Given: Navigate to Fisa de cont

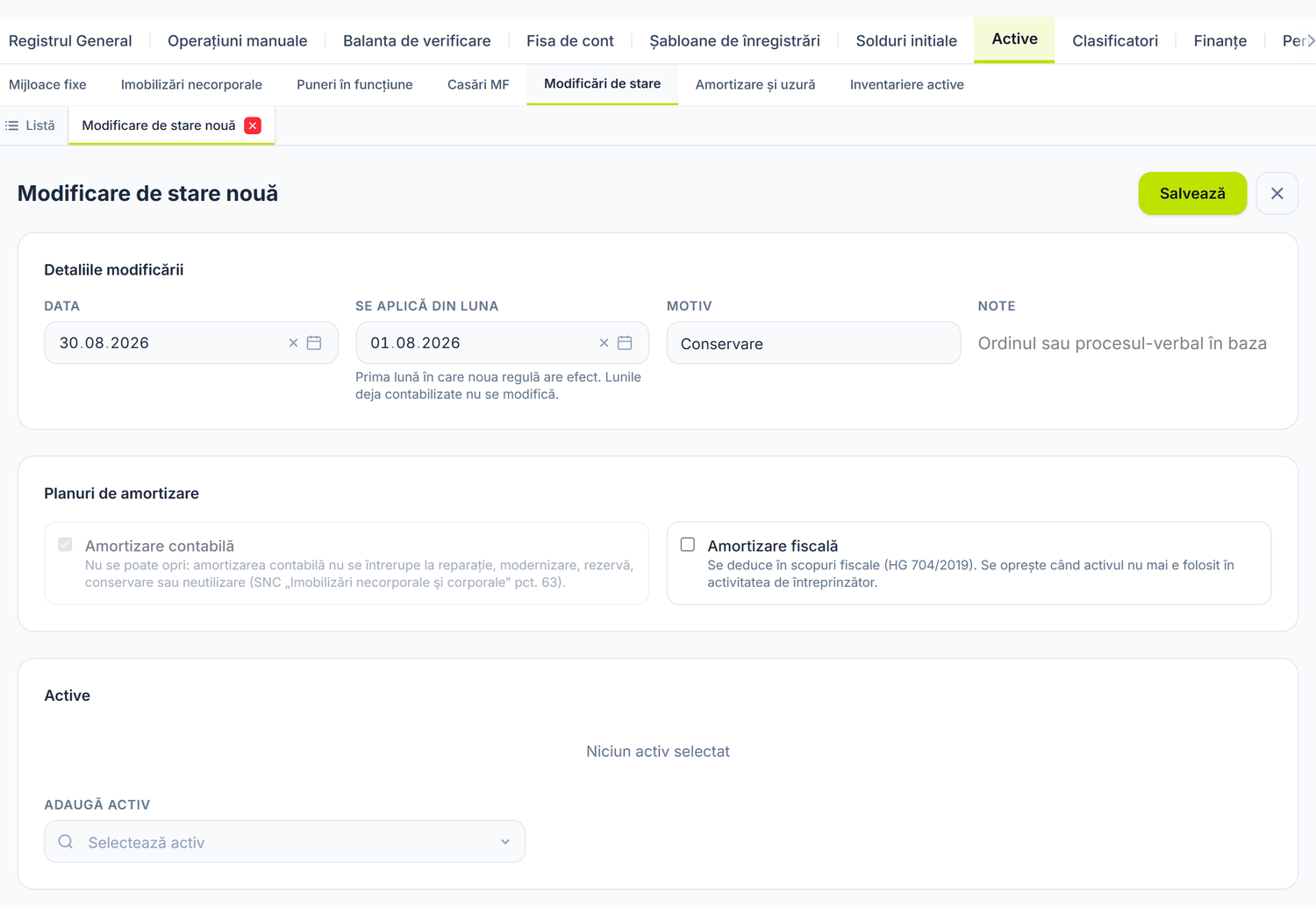Looking at the screenshot, I should click(570, 40).
